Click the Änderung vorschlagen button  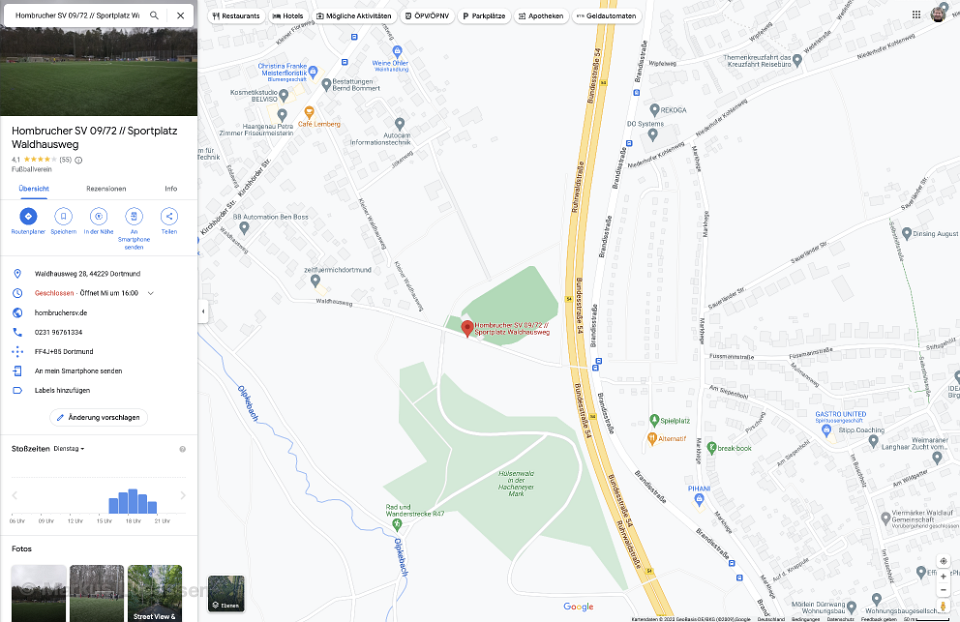99,418
